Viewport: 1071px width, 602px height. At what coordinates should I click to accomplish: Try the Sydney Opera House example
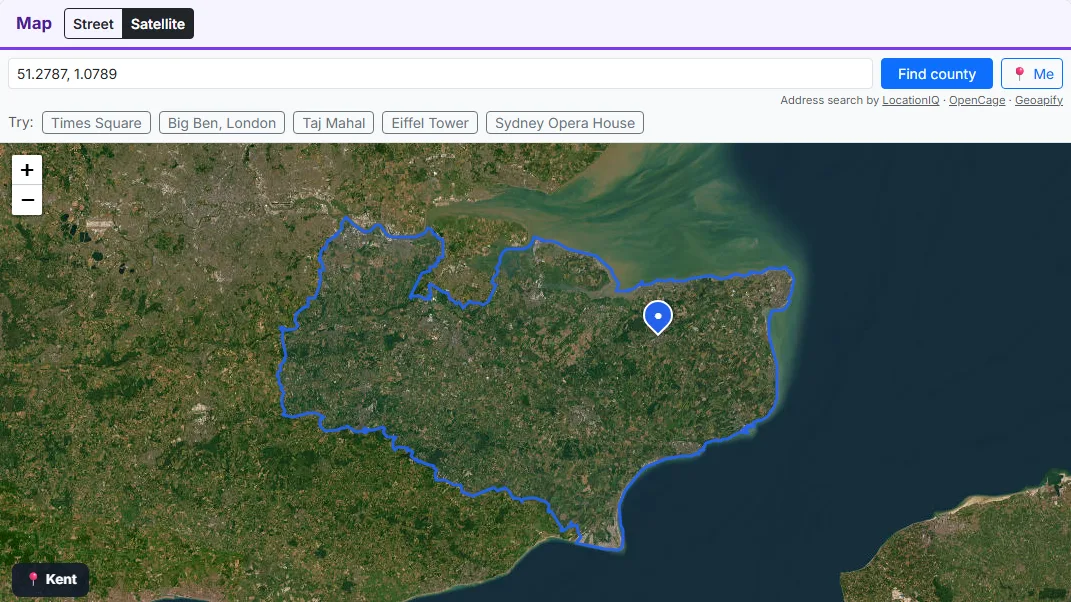click(565, 123)
